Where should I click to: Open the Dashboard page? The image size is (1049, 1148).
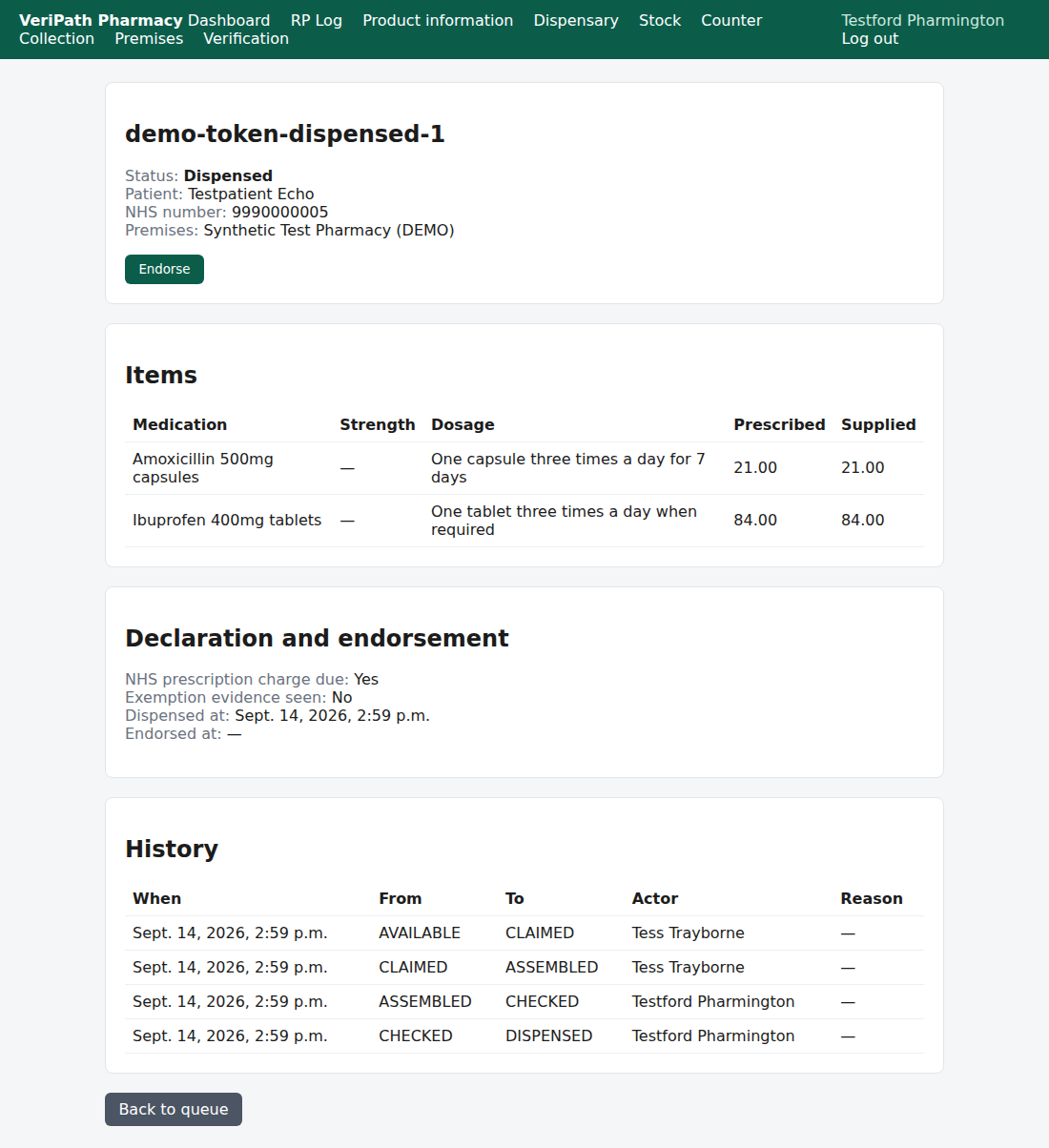[229, 20]
